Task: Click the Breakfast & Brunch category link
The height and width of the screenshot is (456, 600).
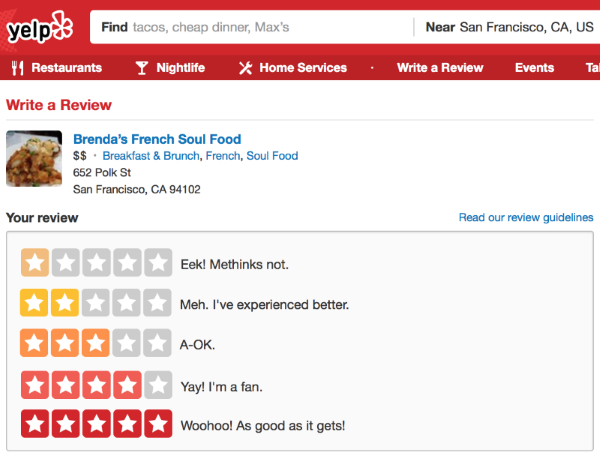Action: (x=150, y=156)
